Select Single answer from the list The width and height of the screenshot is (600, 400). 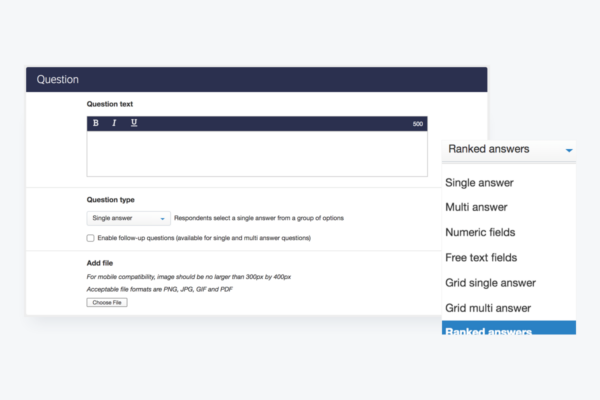point(479,183)
